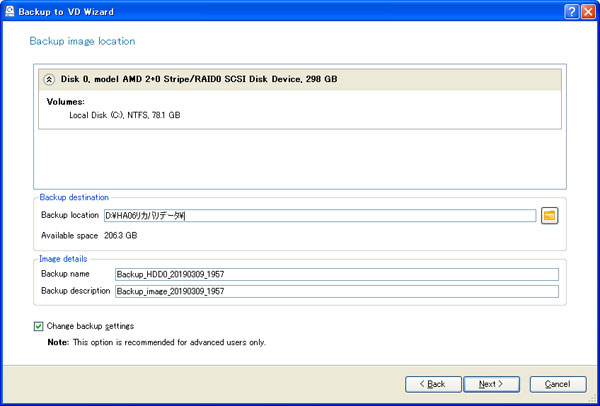The height and width of the screenshot is (406, 600).
Task: Click the Help question mark in title bar
Action: 570,9
